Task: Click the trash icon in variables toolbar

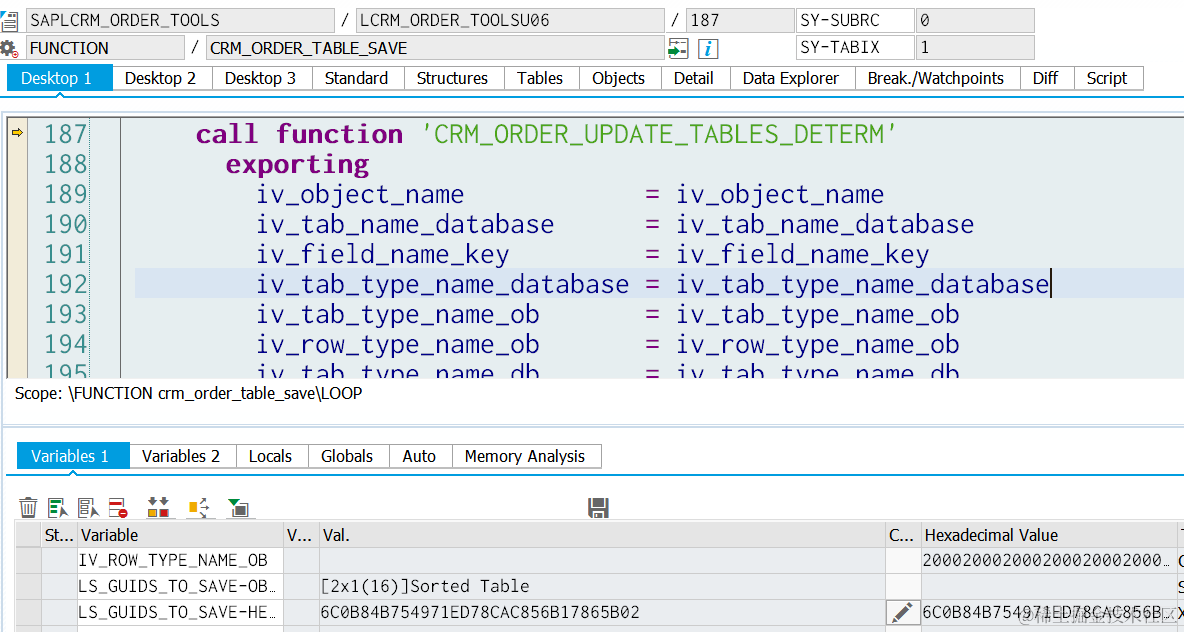Action: (28, 507)
